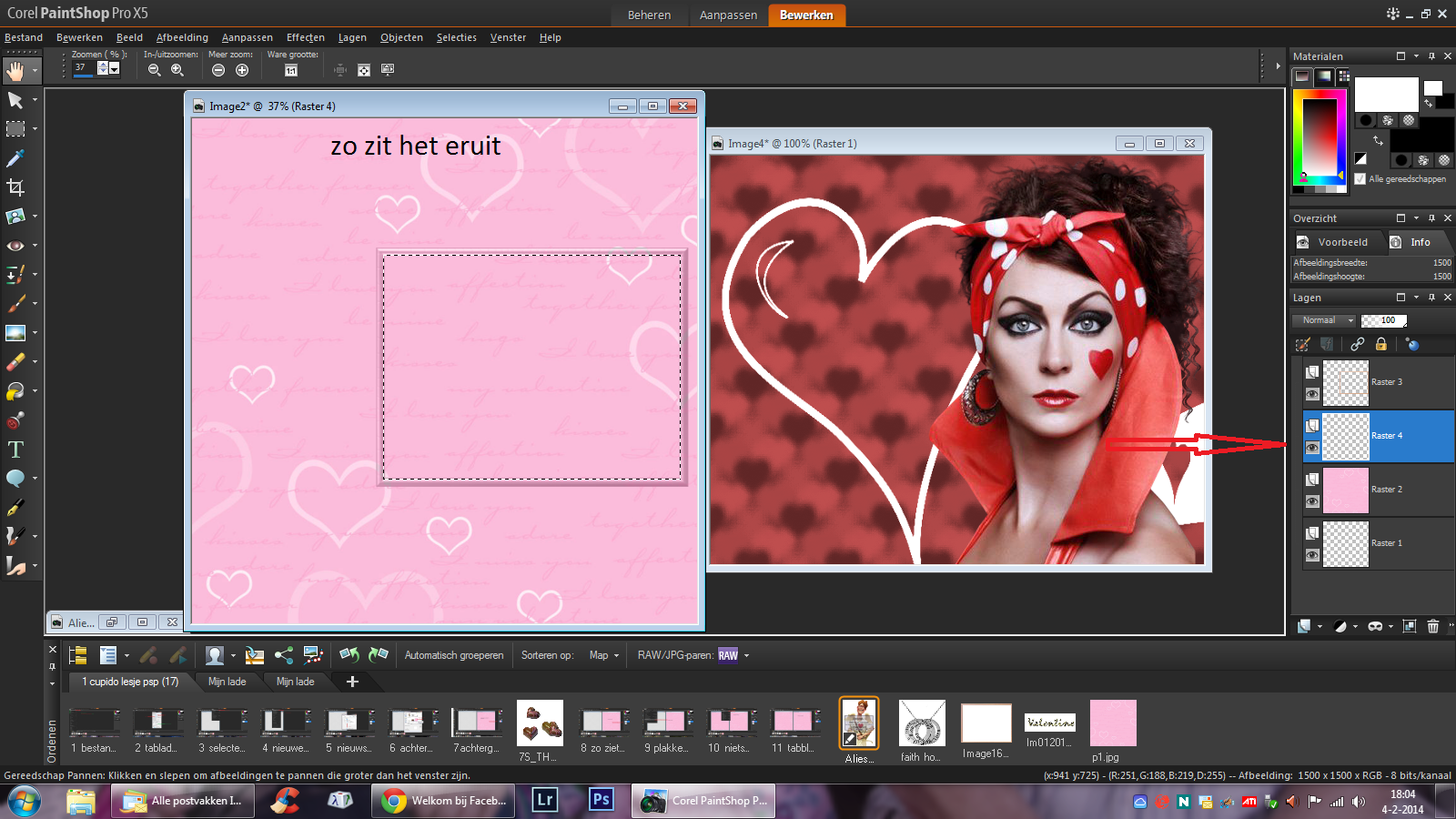The width and height of the screenshot is (1456, 819).
Task: Expand the Map sort dropdown
Action: pos(604,655)
